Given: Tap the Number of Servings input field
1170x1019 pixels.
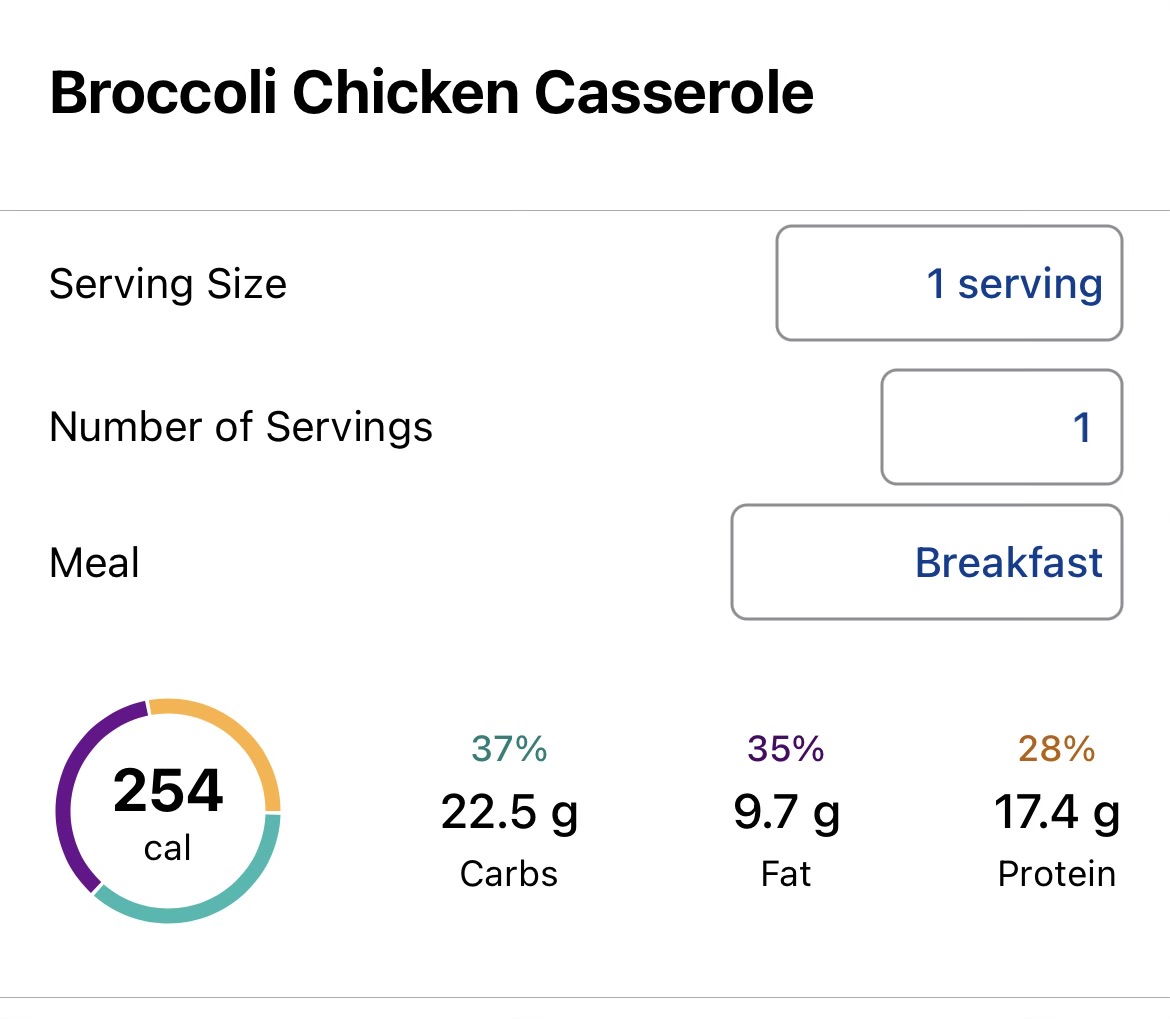Looking at the screenshot, I should point(1001,428).
